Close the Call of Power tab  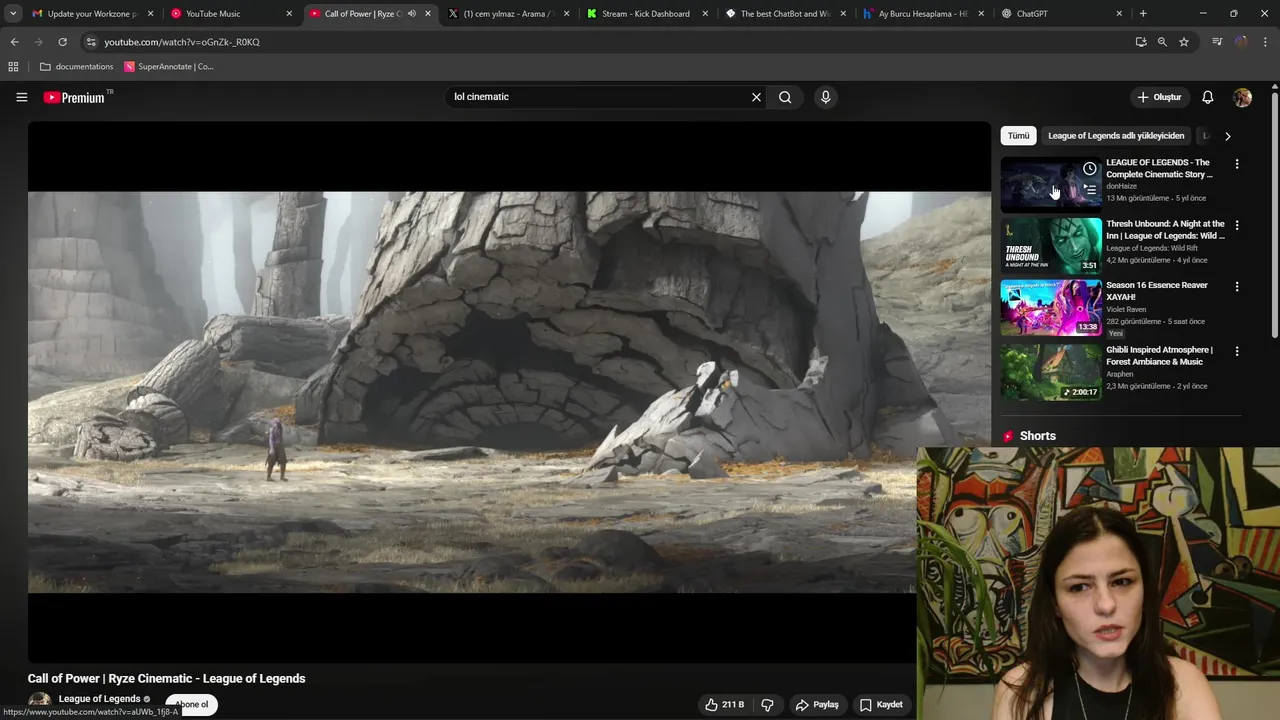[x=428, y=14]
